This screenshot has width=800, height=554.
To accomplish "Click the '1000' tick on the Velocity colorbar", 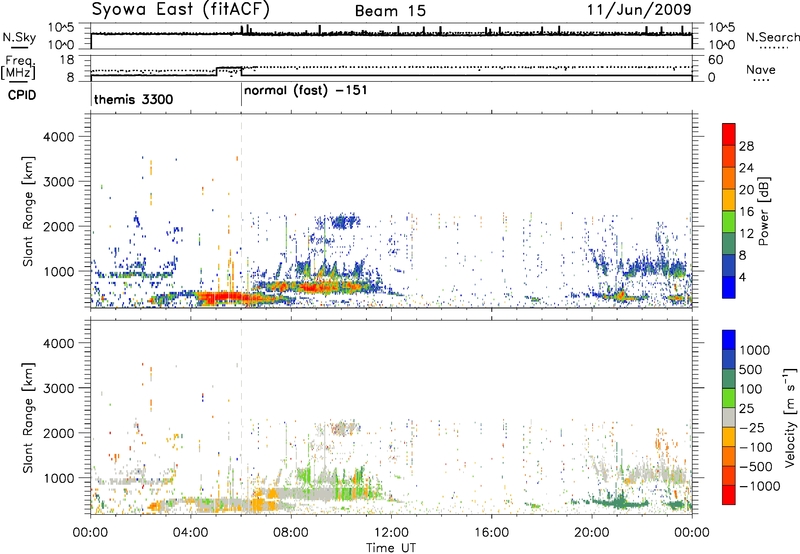I will 755,350.
